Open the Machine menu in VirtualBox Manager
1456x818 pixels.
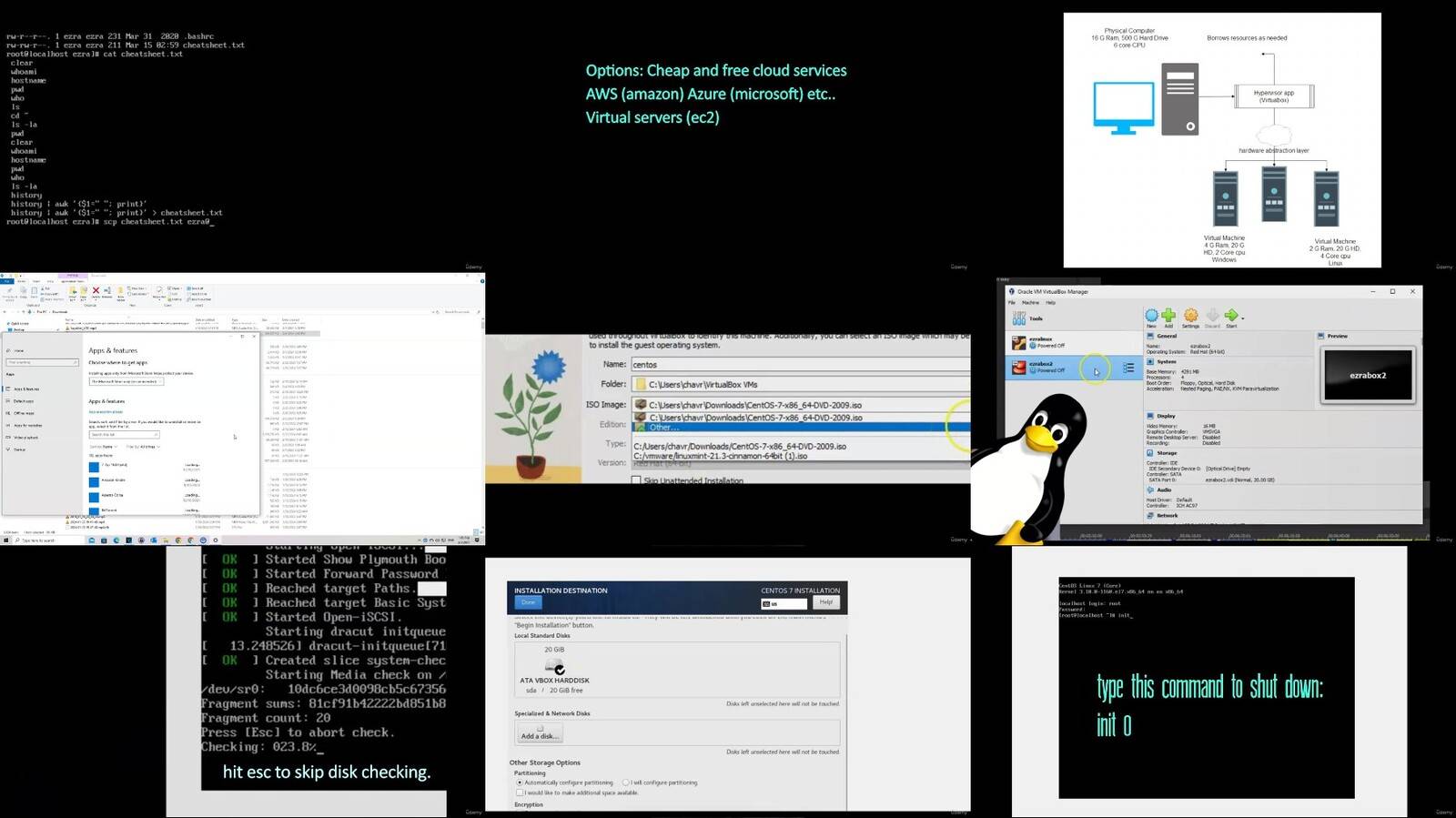pos(1030,303)
